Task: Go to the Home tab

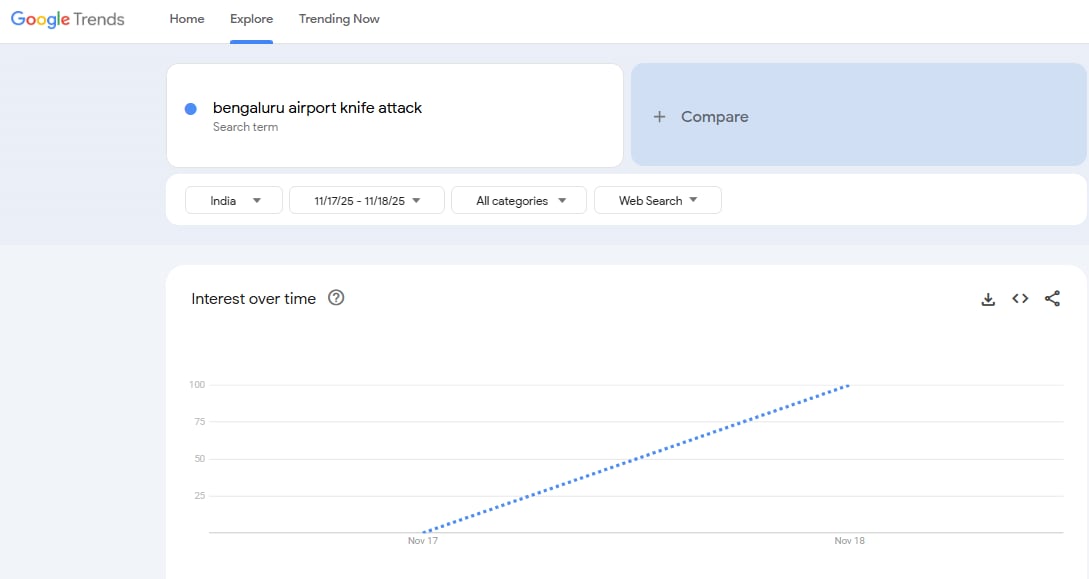Action: [187, 19]
